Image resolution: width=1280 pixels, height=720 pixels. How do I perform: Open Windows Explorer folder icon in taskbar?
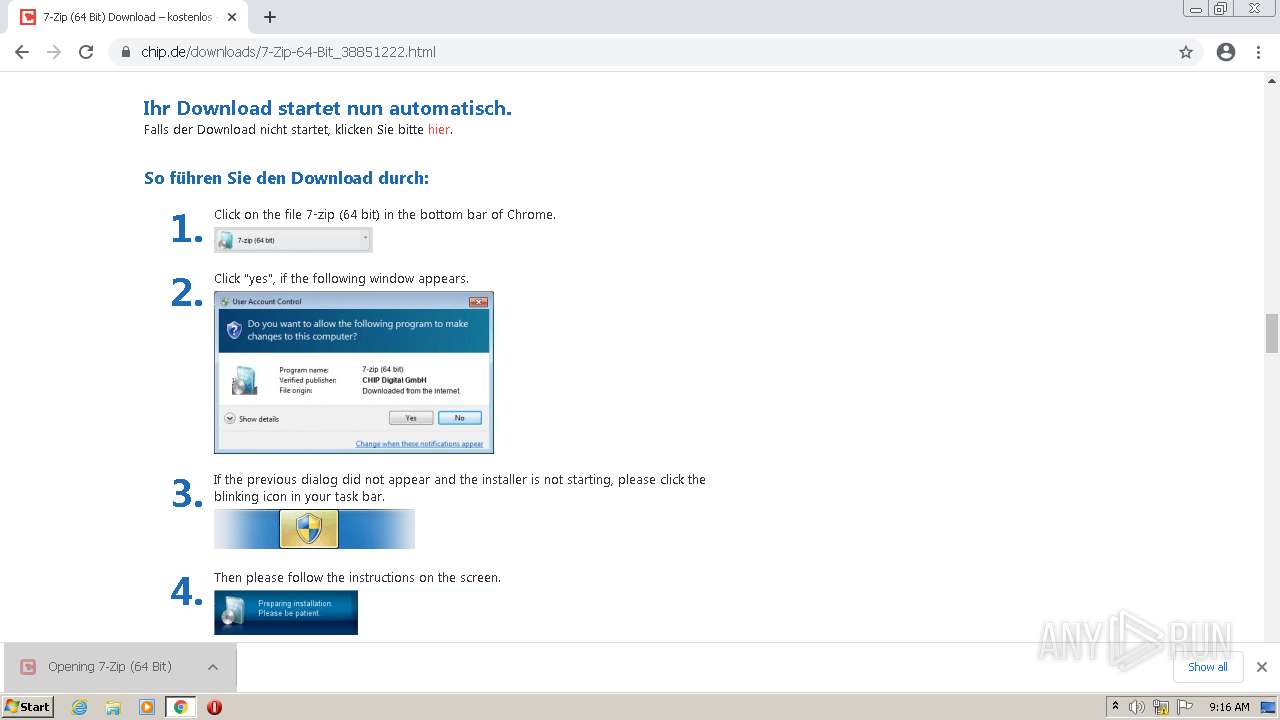[x=113, y=707]
